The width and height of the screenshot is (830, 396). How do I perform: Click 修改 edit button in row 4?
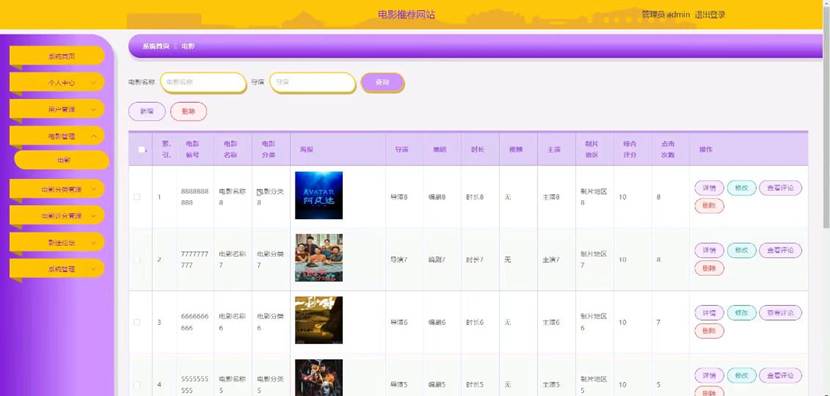click(x=742, y=375)
